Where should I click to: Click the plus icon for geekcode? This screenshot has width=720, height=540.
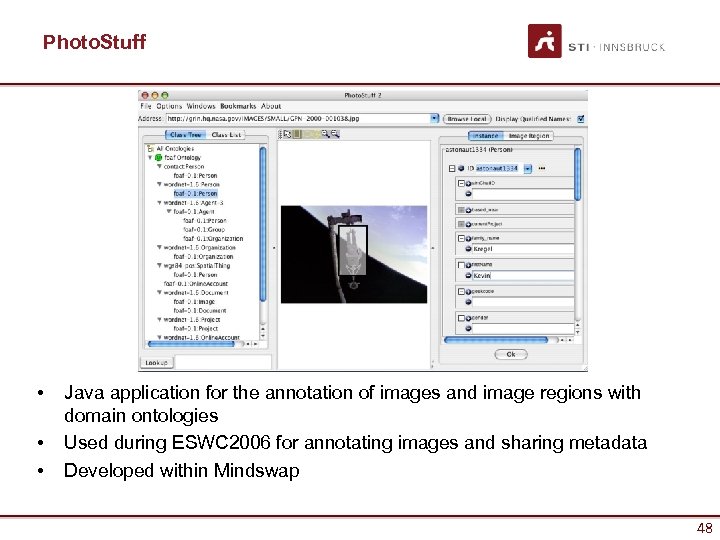point(468,292)
